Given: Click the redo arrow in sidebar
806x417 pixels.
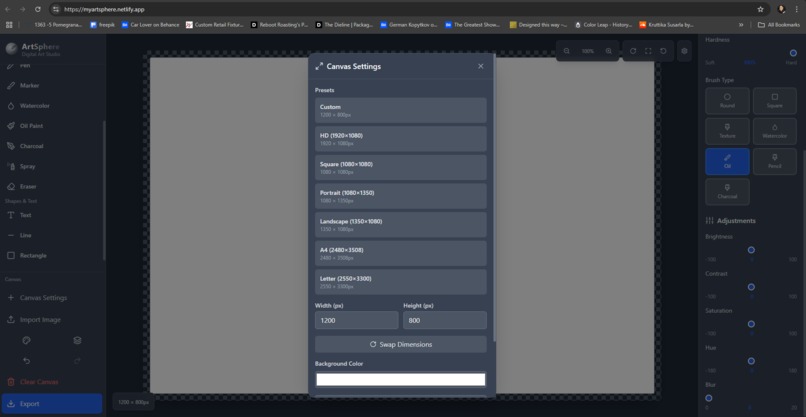Looking at the screenshot, I should 77,361.
